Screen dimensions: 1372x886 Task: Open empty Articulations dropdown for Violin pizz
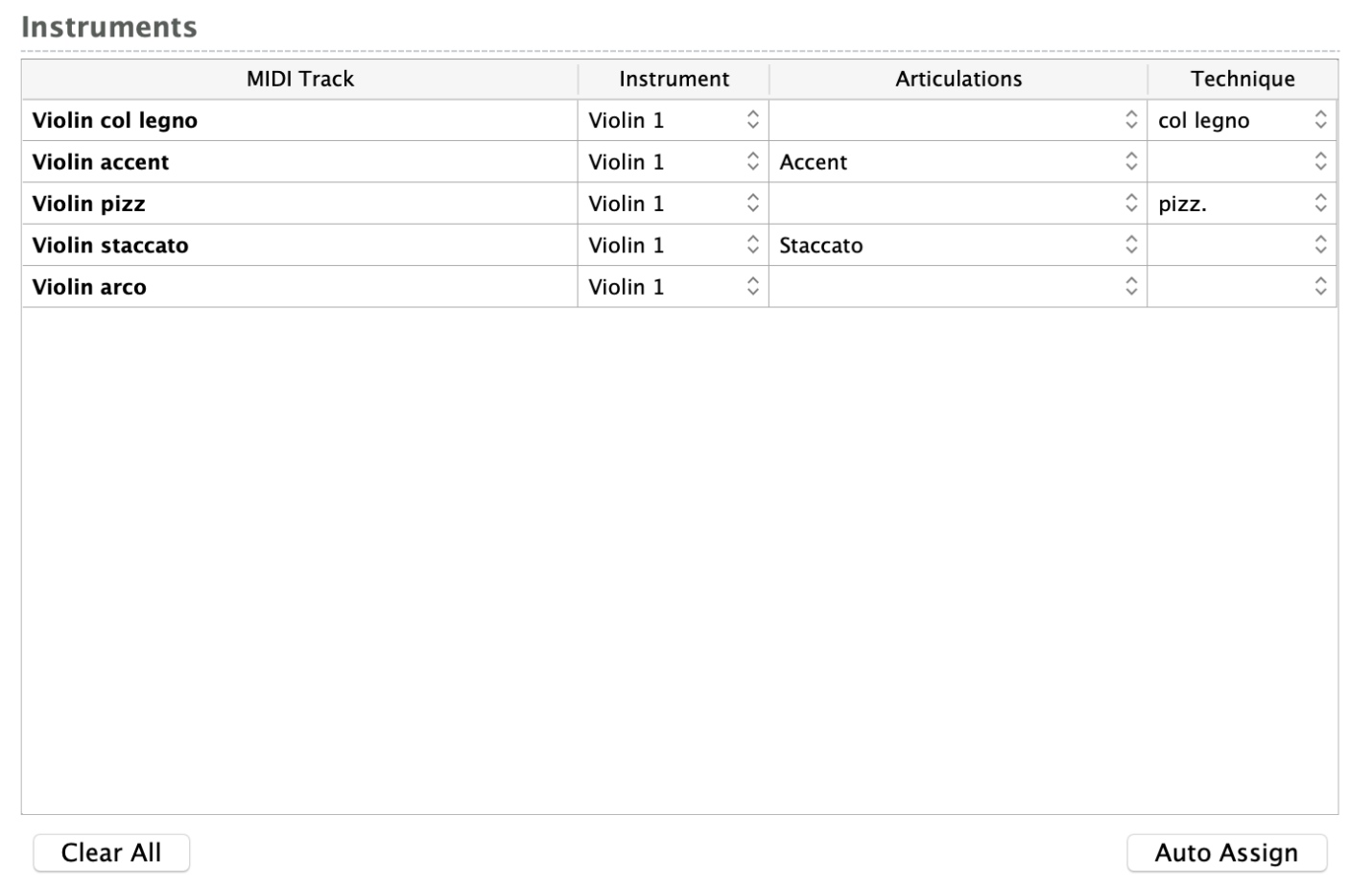click(x=958, y=204)
